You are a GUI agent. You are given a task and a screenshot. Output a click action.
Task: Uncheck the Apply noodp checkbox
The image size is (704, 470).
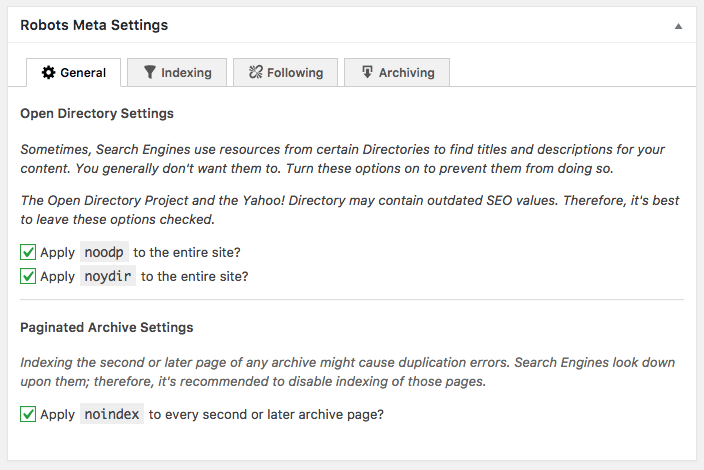pyautogui.click(x=28, y=252)
